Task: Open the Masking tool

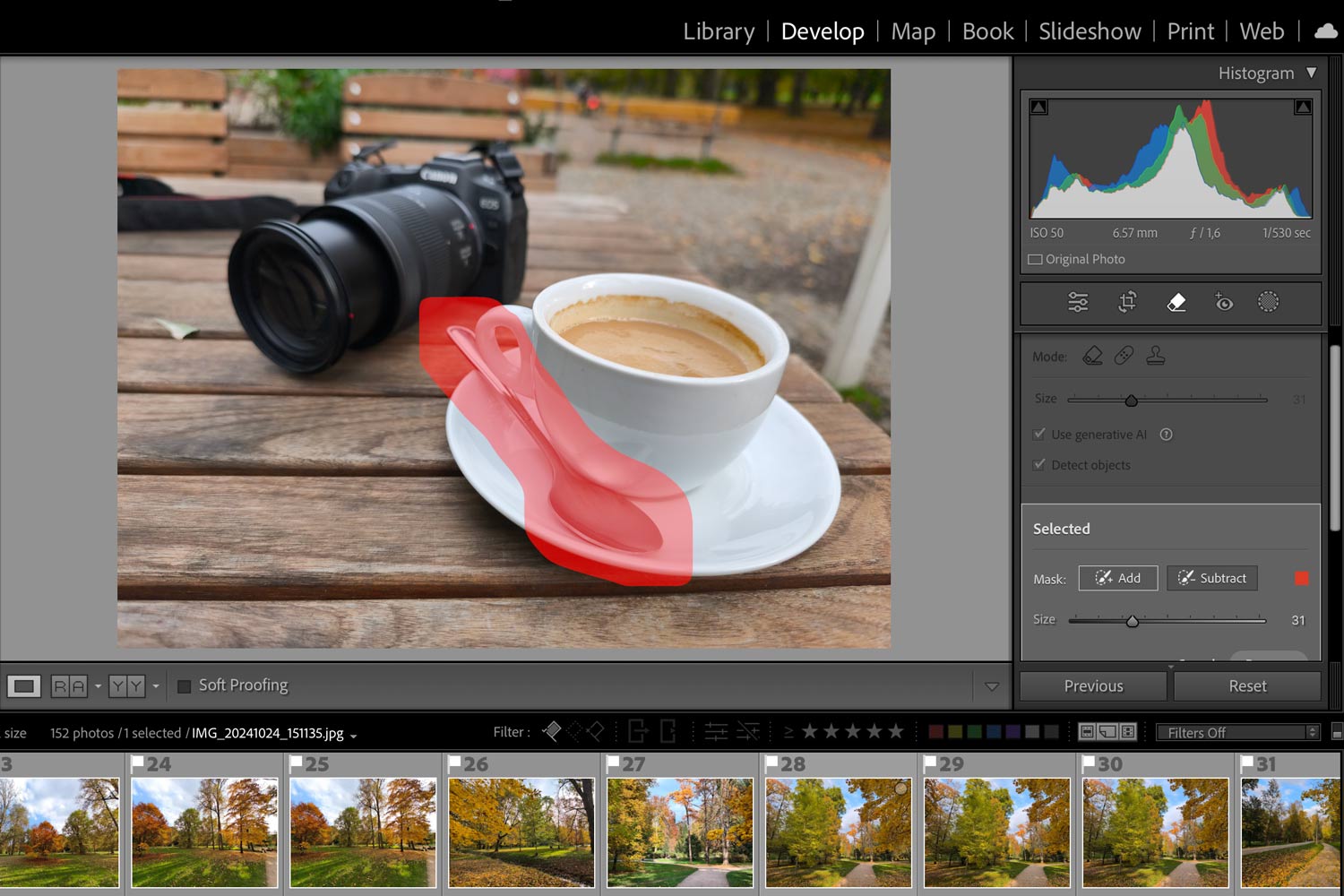Action: (x=1268, y=303)
